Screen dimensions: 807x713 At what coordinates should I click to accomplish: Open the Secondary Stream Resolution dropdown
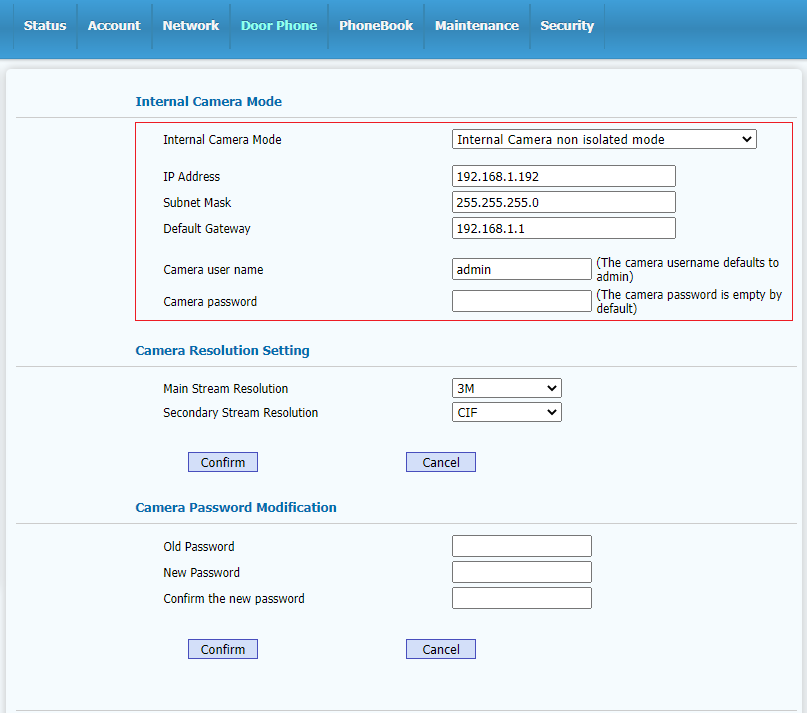coord(506,412)
